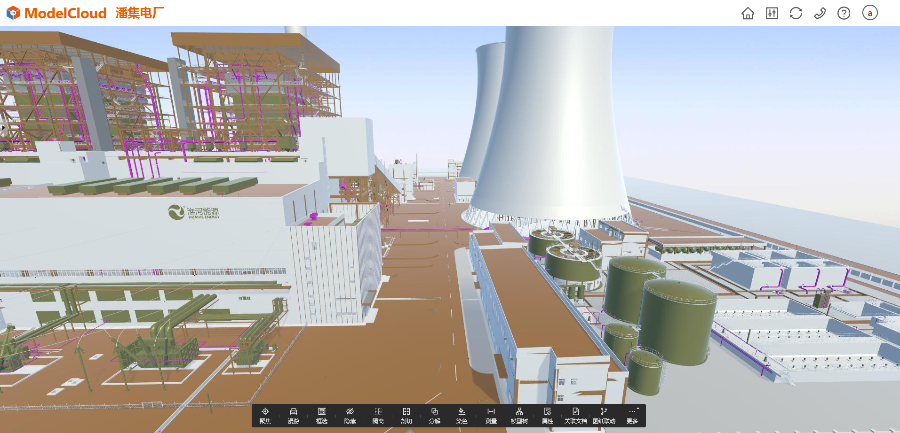Go to the home page icon
Screen dimensions: 900x433
coord(747,13)
